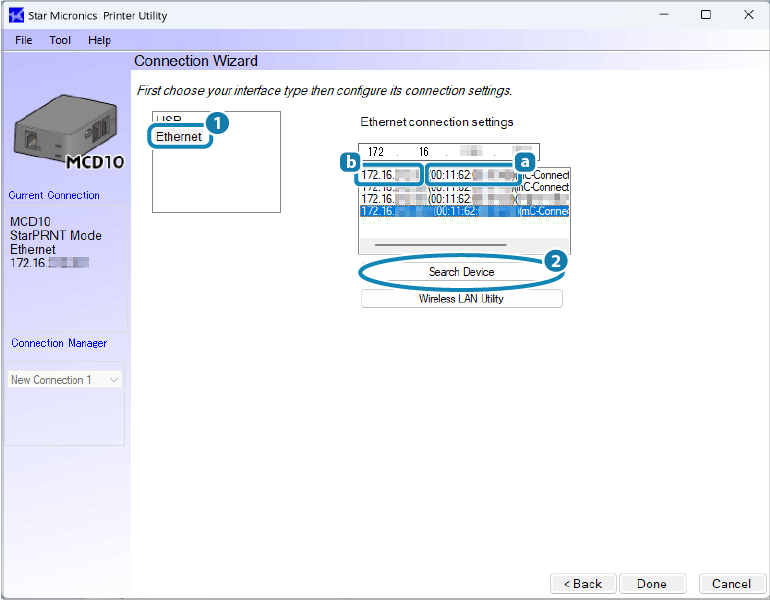Select USB interface type in list
Viewport: 770px width, 600px height.
point(168,118)
